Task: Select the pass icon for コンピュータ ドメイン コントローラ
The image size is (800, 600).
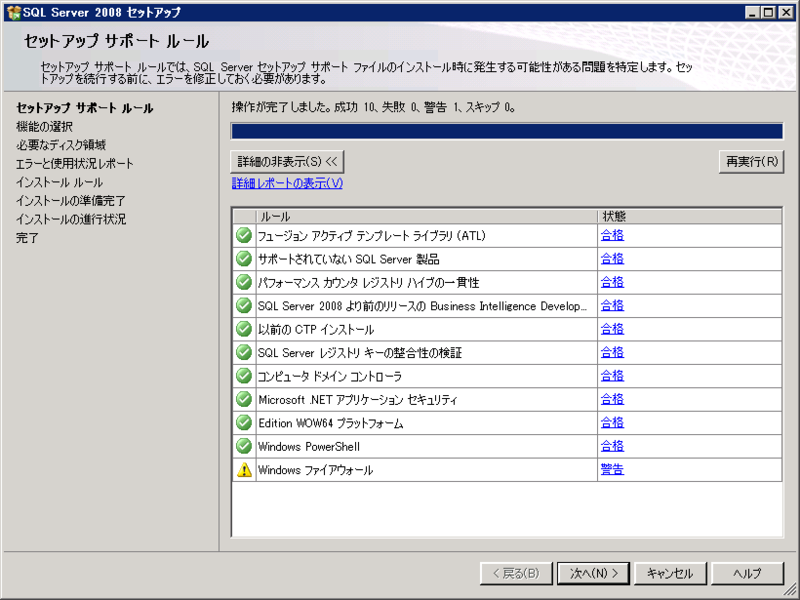Action: (x=243, y=375)
